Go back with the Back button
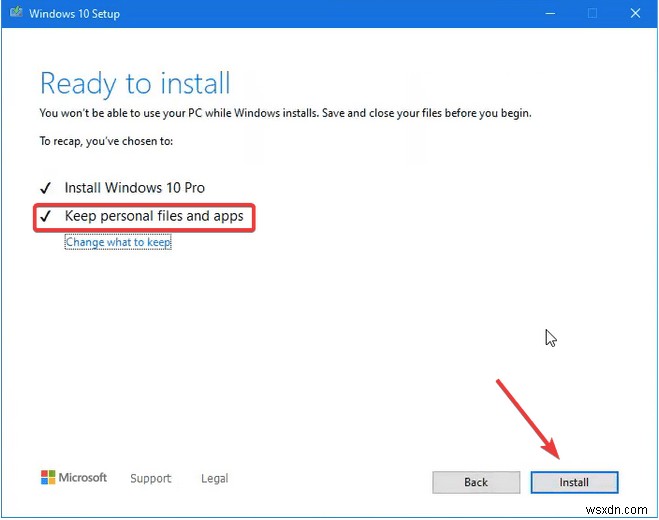 476,482
